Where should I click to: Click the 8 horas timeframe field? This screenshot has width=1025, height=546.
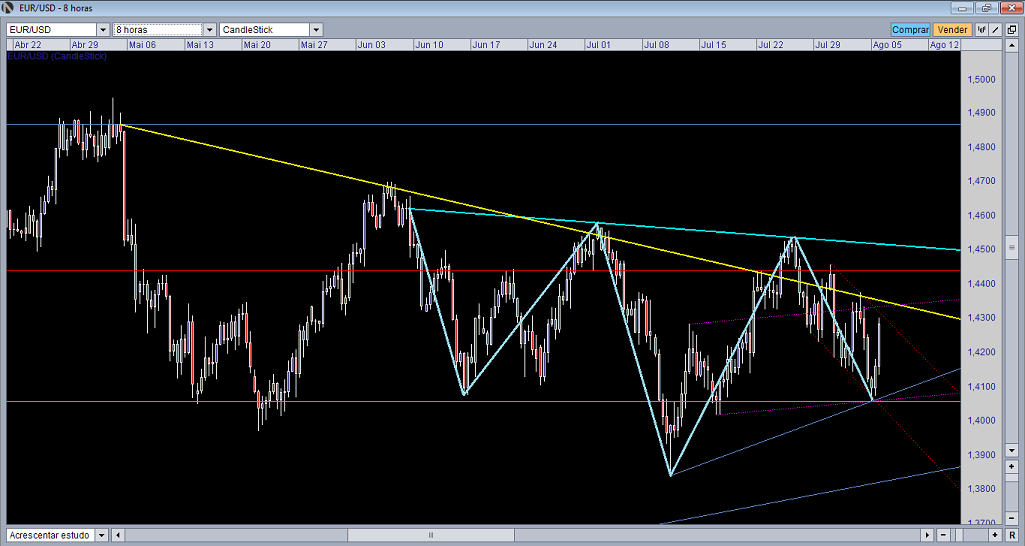pos(158,29)
